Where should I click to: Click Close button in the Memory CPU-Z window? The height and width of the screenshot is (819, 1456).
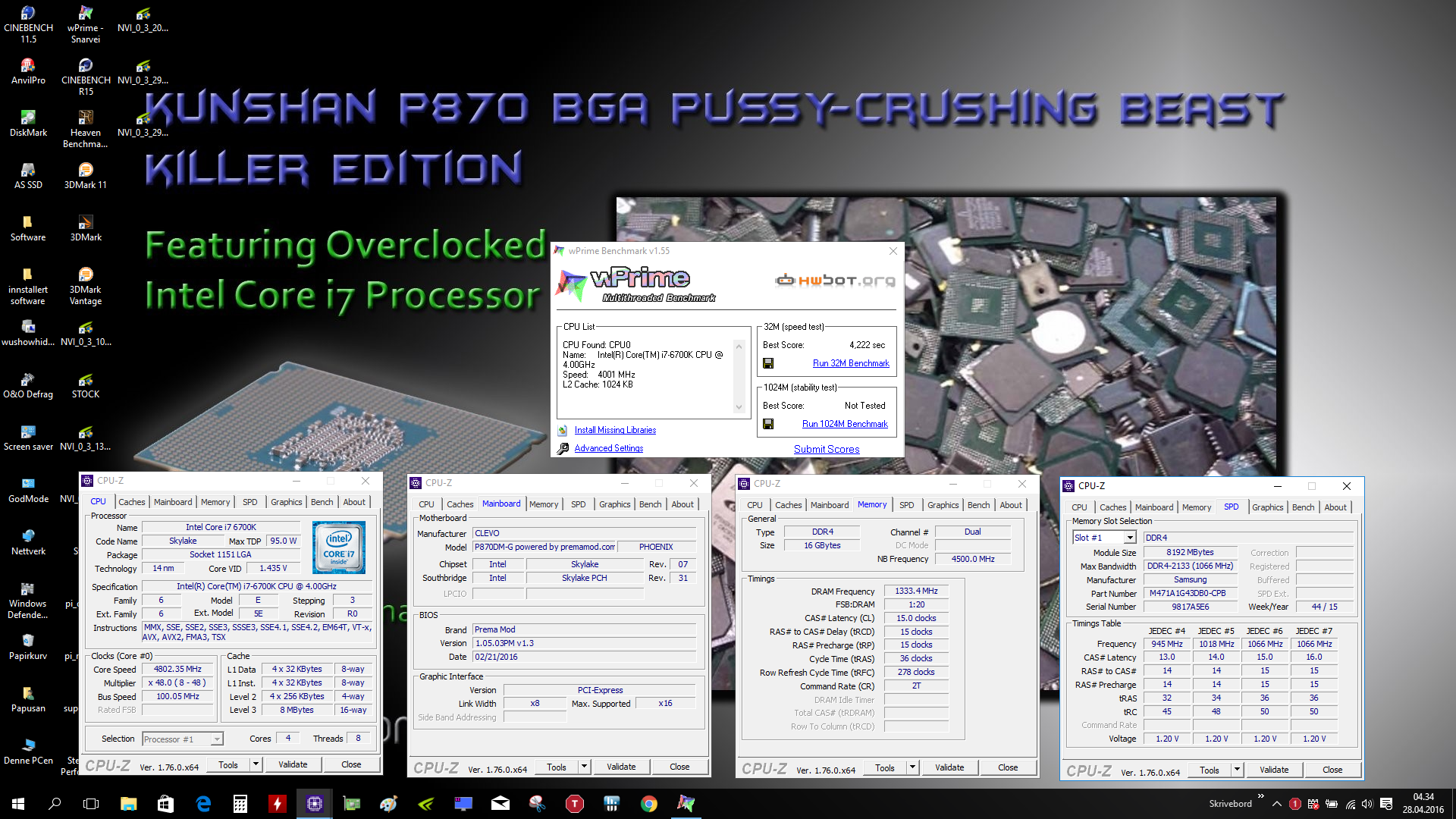point(1008,767)
